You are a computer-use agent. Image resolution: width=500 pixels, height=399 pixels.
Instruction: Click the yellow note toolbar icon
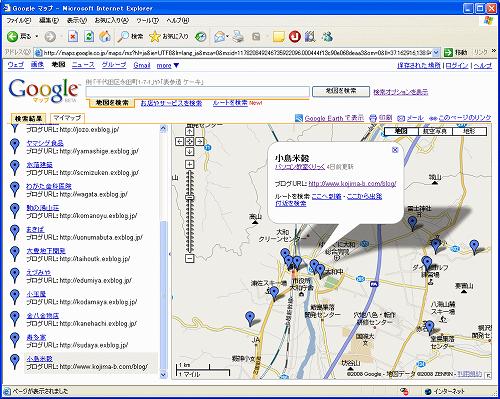coord(278,37)
